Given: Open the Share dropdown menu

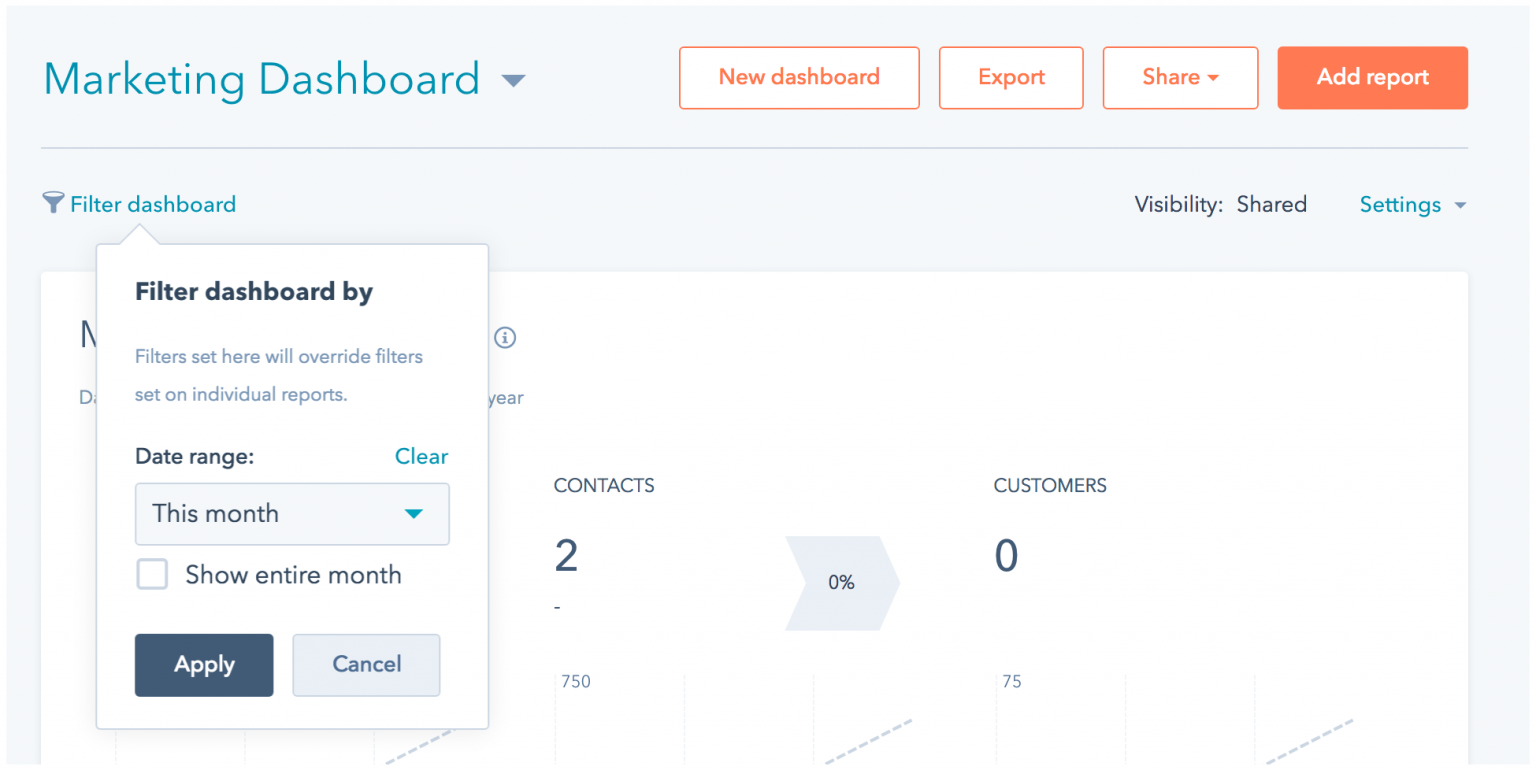Looking at the screenshot, I should pos(1180,77).
